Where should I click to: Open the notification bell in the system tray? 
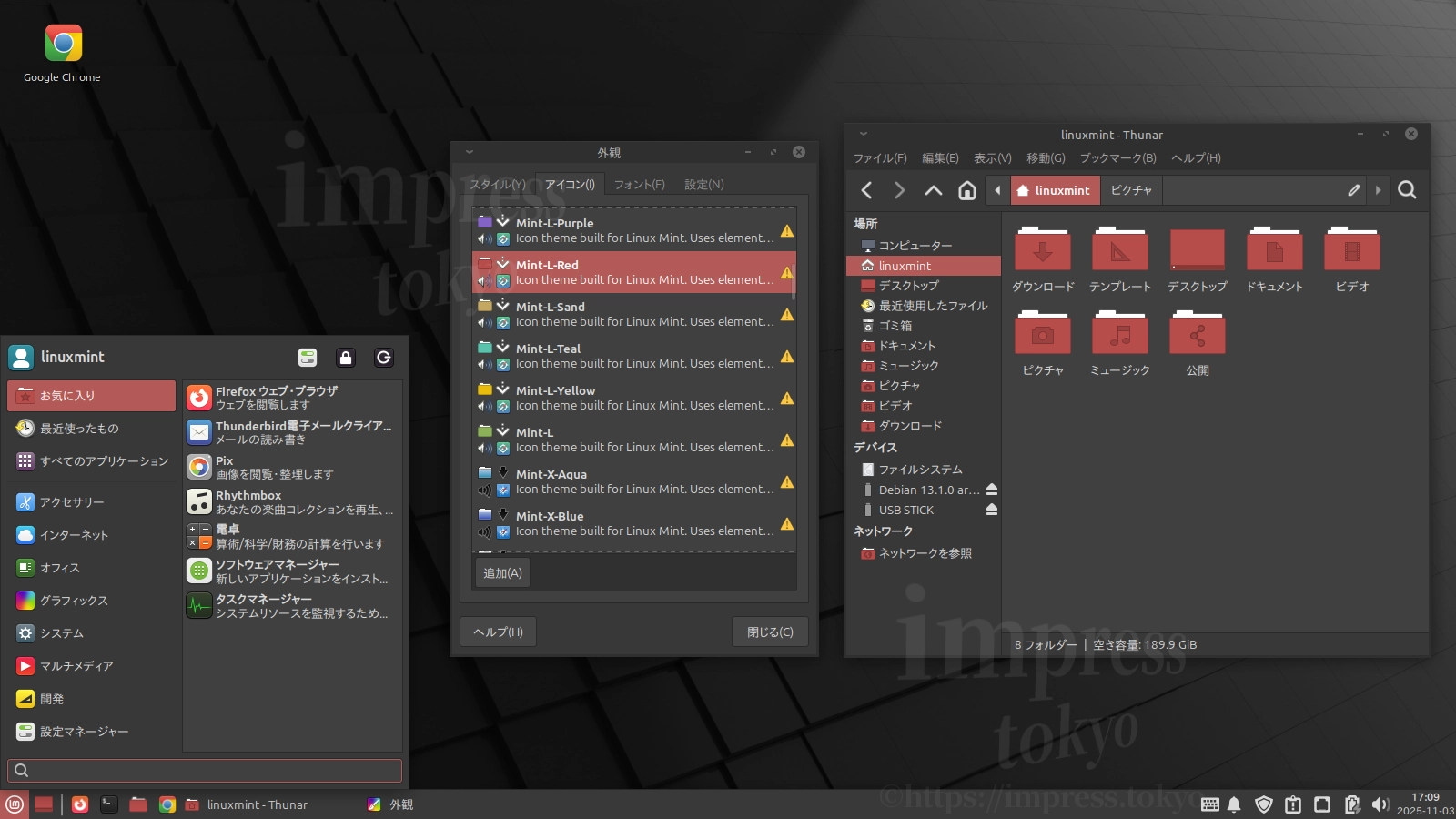pyautogui.click(x=1234, y=804)
